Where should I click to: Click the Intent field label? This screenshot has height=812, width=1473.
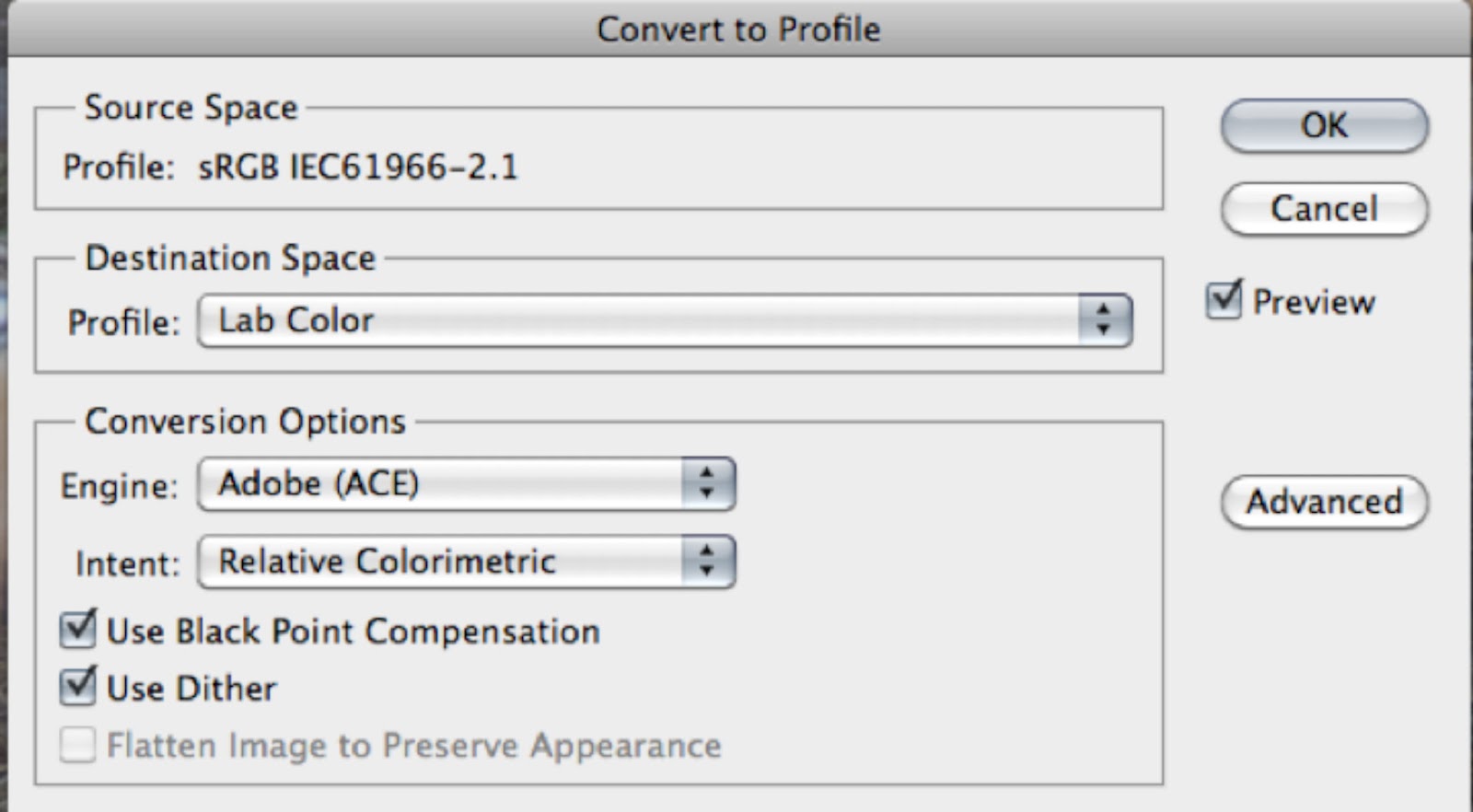coord(127,563)
